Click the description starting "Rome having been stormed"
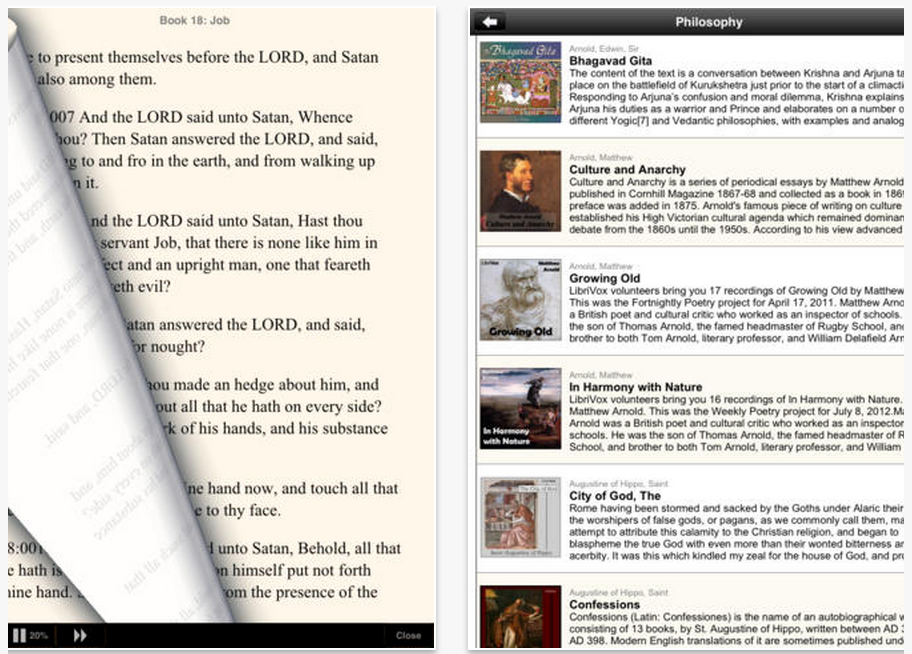Image resolution: width=912 pixels, height=654 pixels. click(736, 532)
